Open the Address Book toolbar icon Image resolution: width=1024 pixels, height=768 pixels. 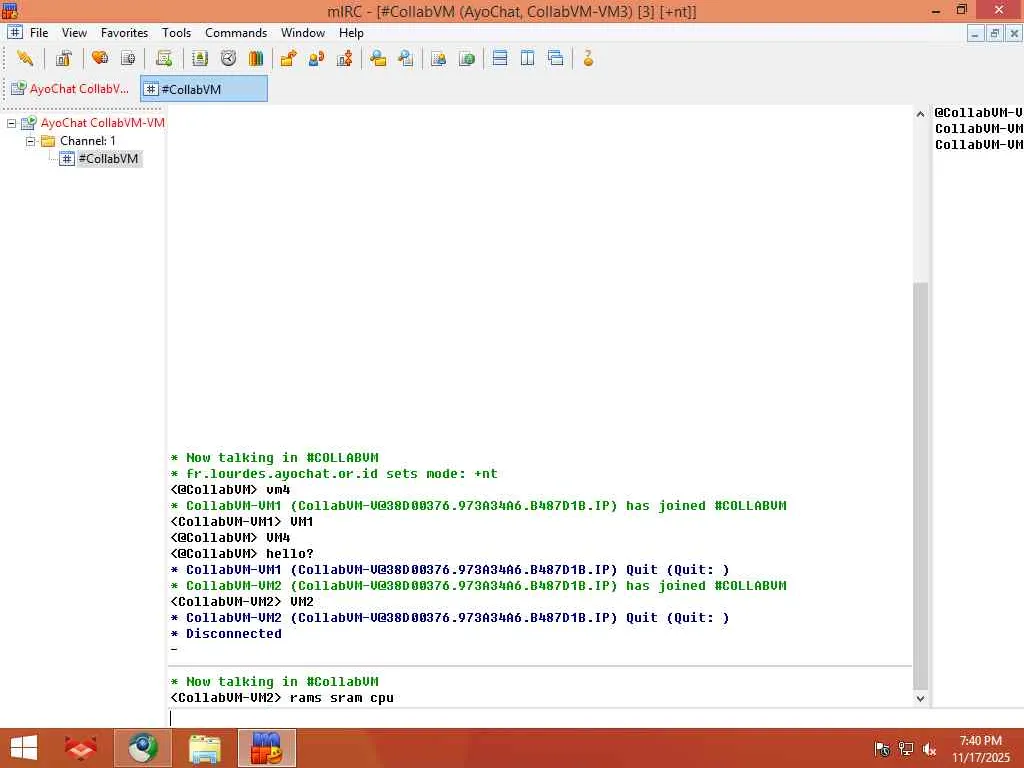coord(200,59)
